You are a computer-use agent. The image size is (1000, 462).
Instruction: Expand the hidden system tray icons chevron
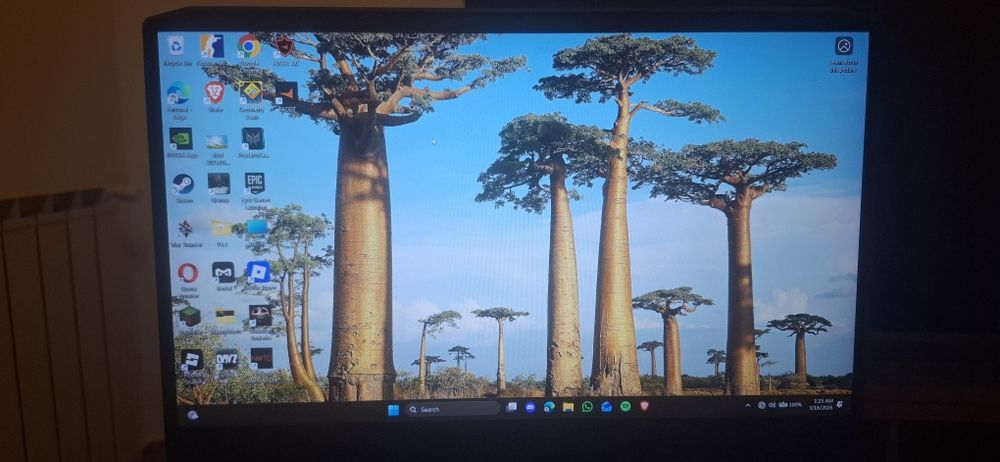click(x=747, y=405)
